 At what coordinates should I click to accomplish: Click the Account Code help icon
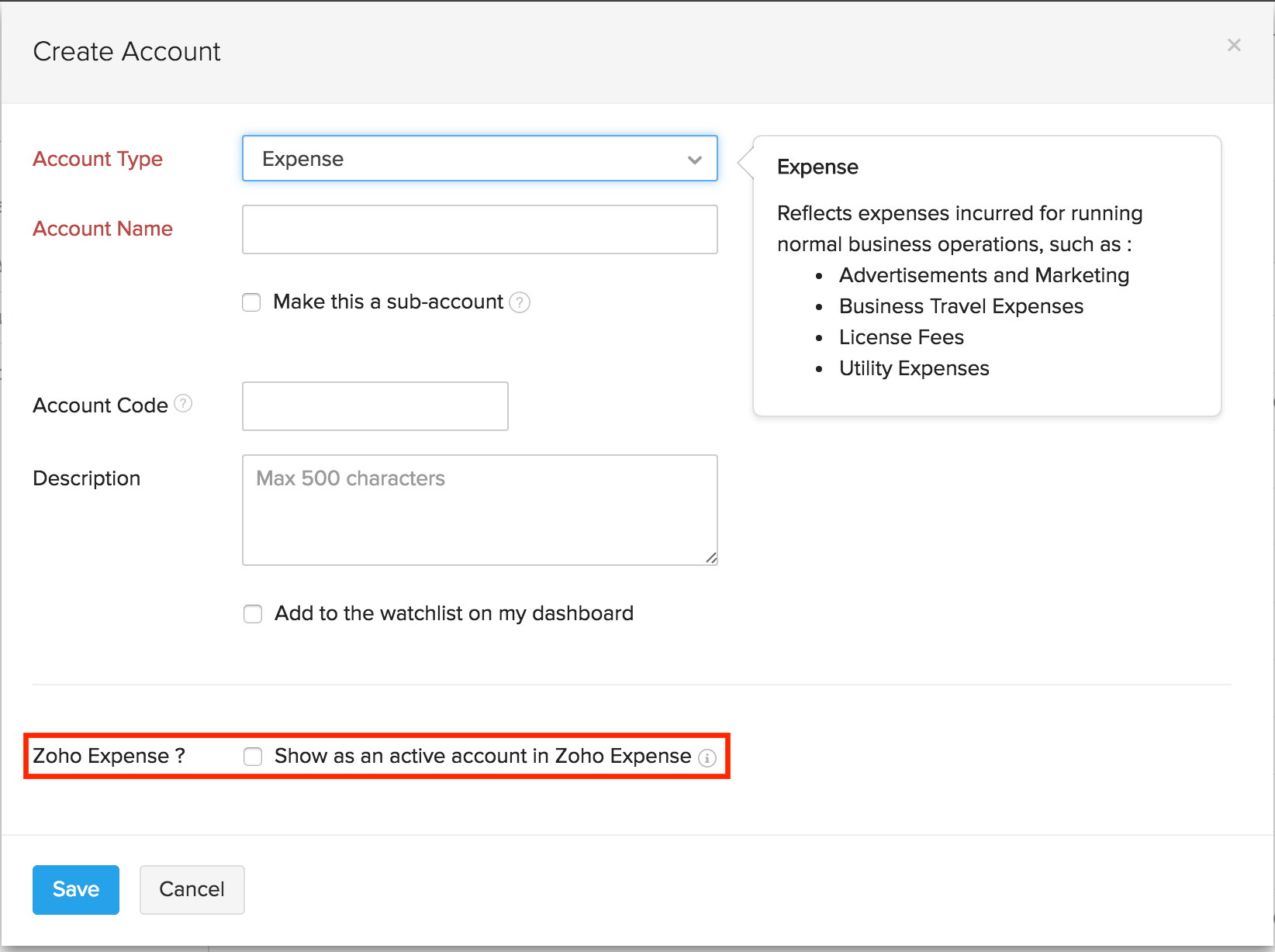183,403
